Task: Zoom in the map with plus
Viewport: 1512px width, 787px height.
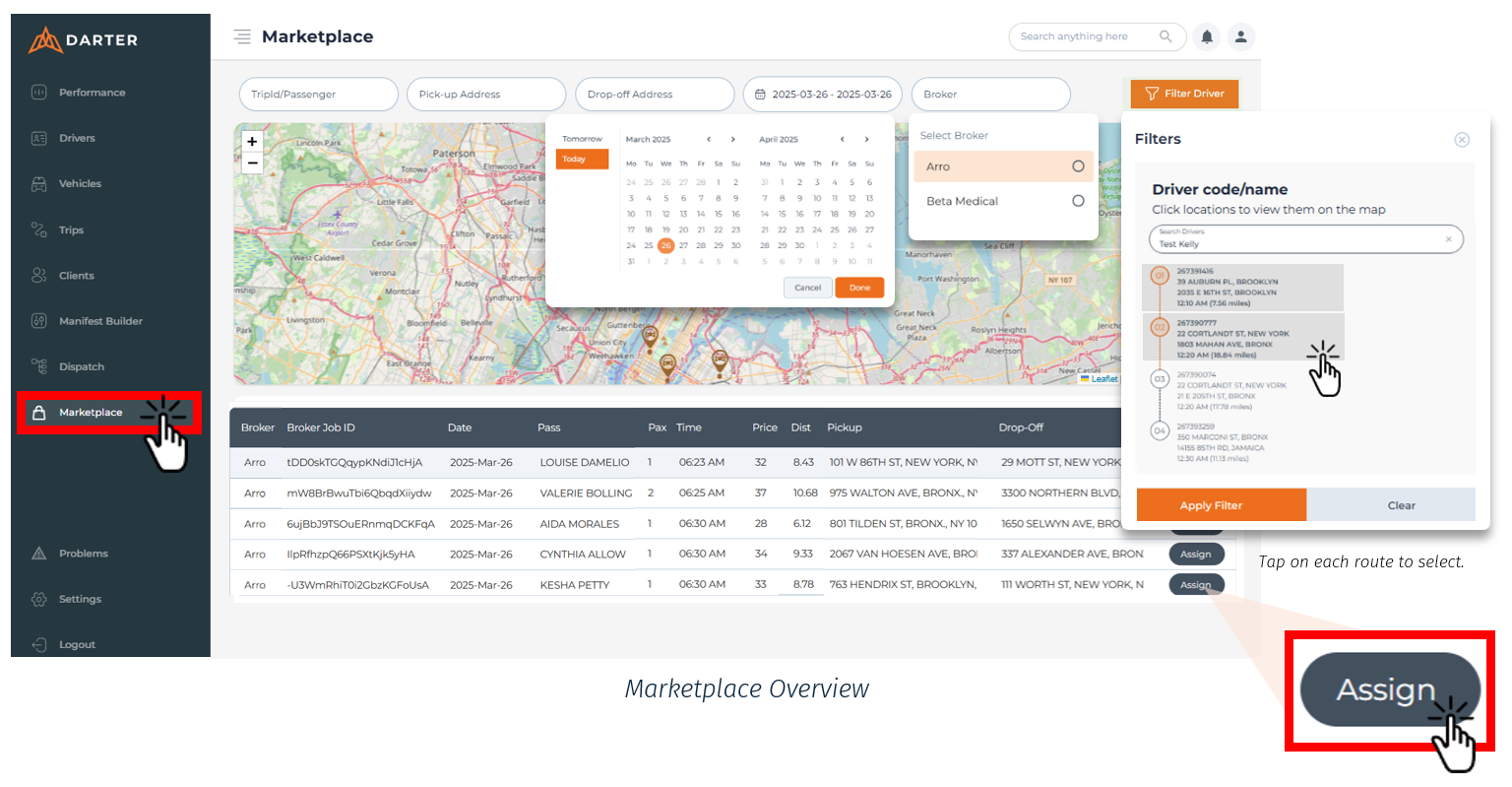Action: [252, 142]
